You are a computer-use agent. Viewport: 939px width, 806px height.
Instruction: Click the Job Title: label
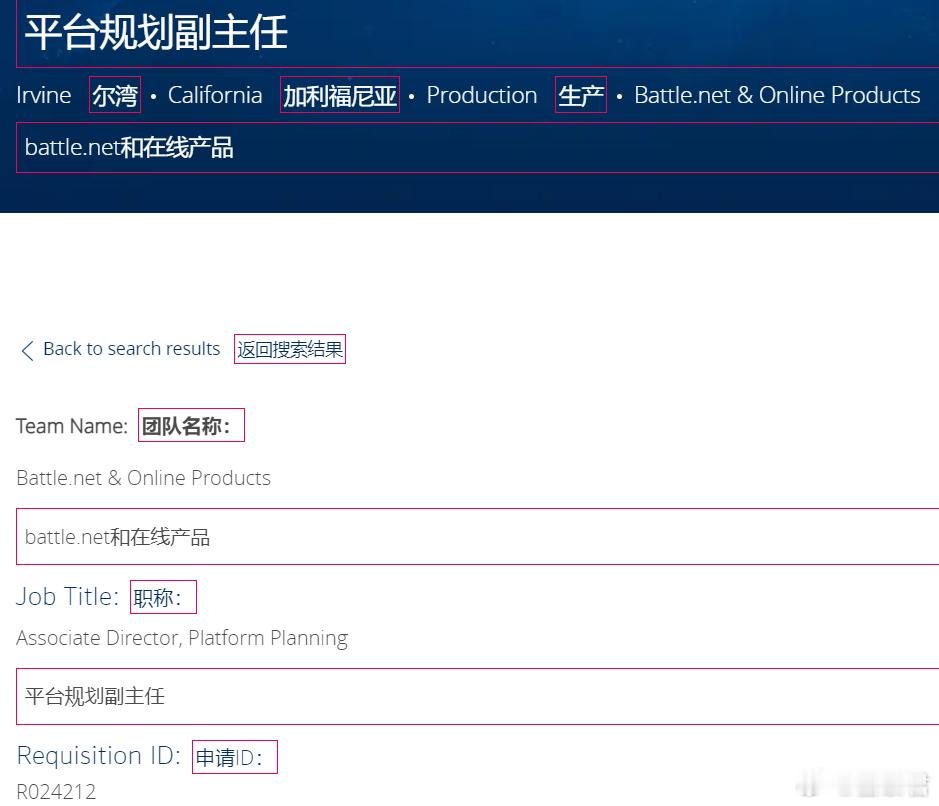(x=68, y=596)
